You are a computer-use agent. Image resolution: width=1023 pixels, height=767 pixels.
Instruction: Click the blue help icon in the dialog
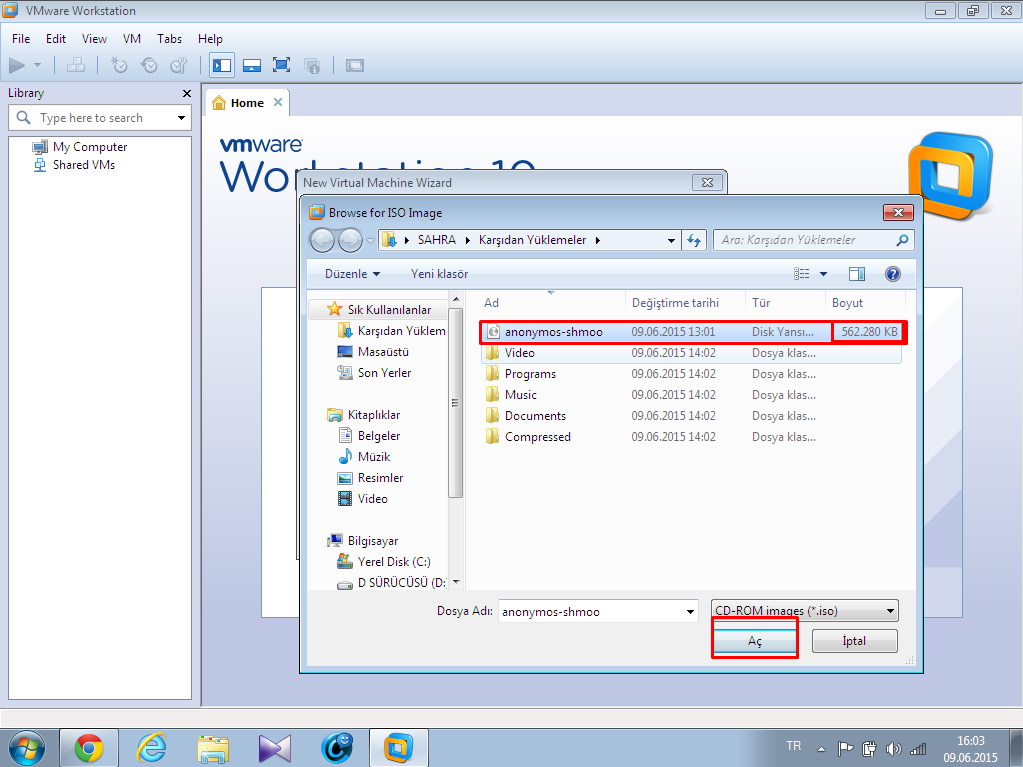pyautogui.click(x=893, y=274)
